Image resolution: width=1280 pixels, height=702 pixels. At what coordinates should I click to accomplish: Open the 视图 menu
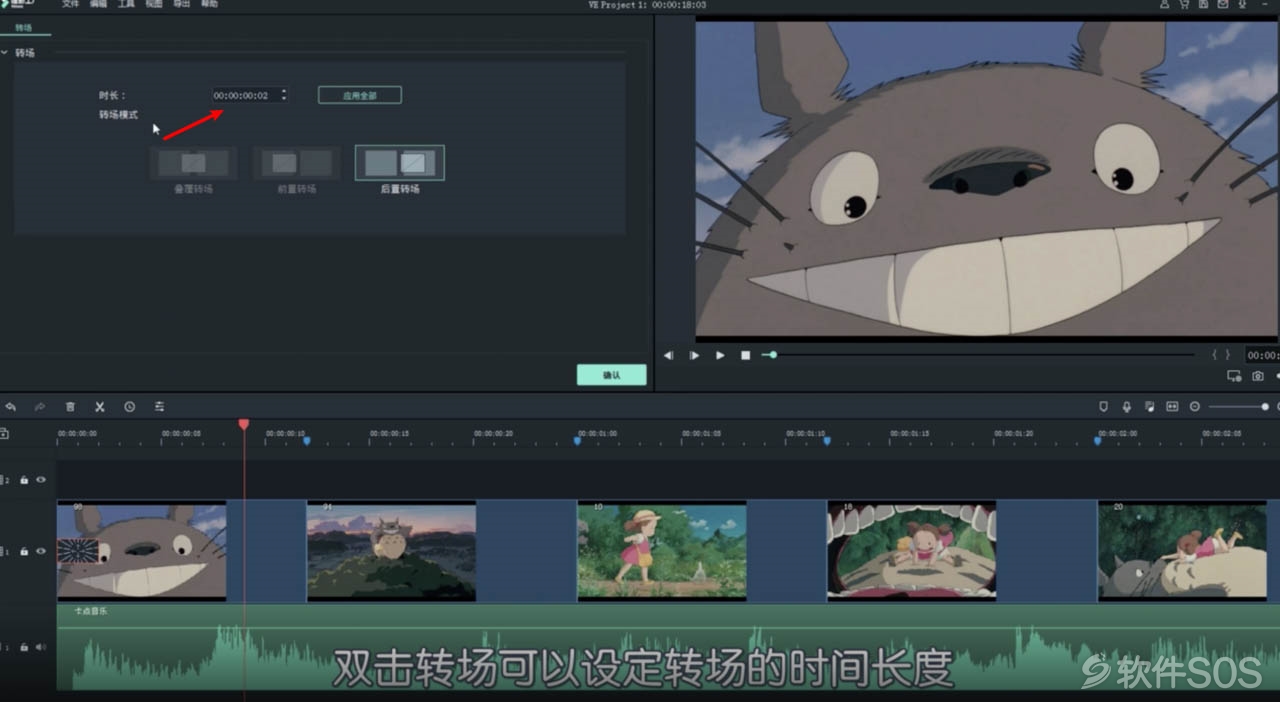pyautogui.click(x=153, y=5)
